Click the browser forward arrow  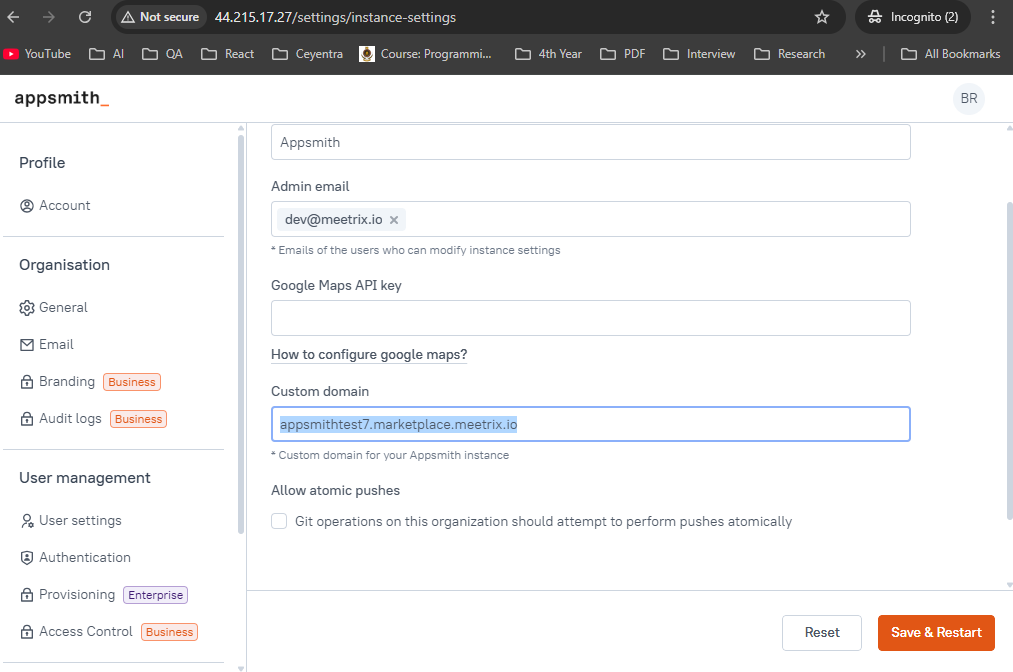pyautogui.click(x=49, y=17)
